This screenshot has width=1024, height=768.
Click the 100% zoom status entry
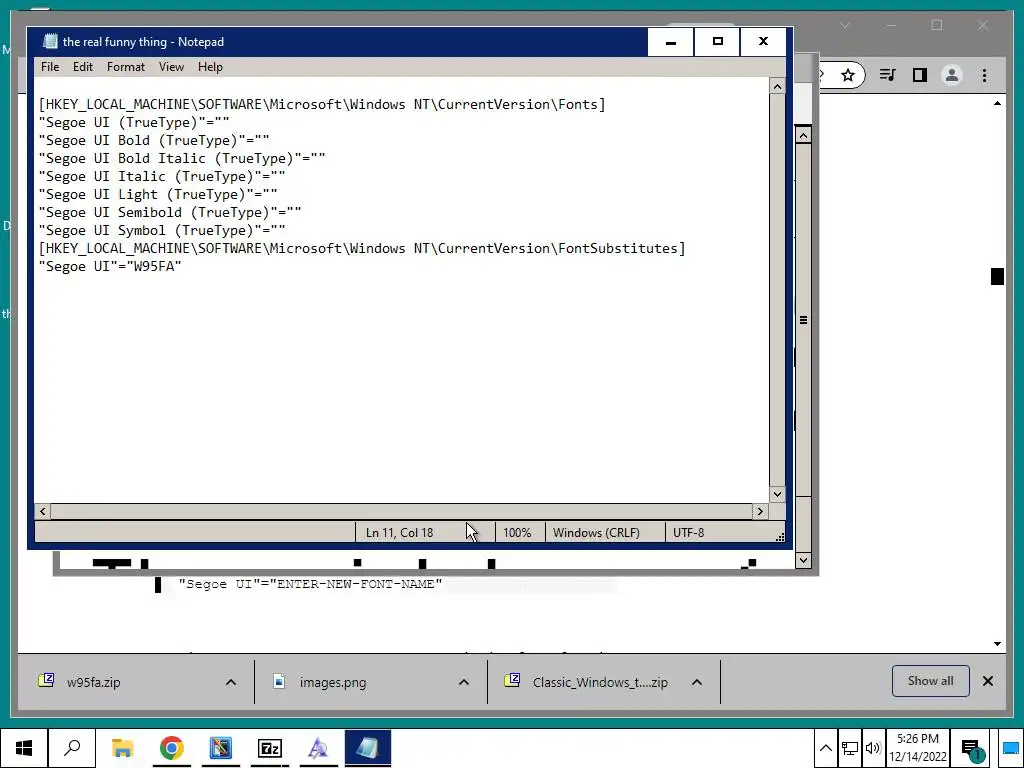[517, 533]
